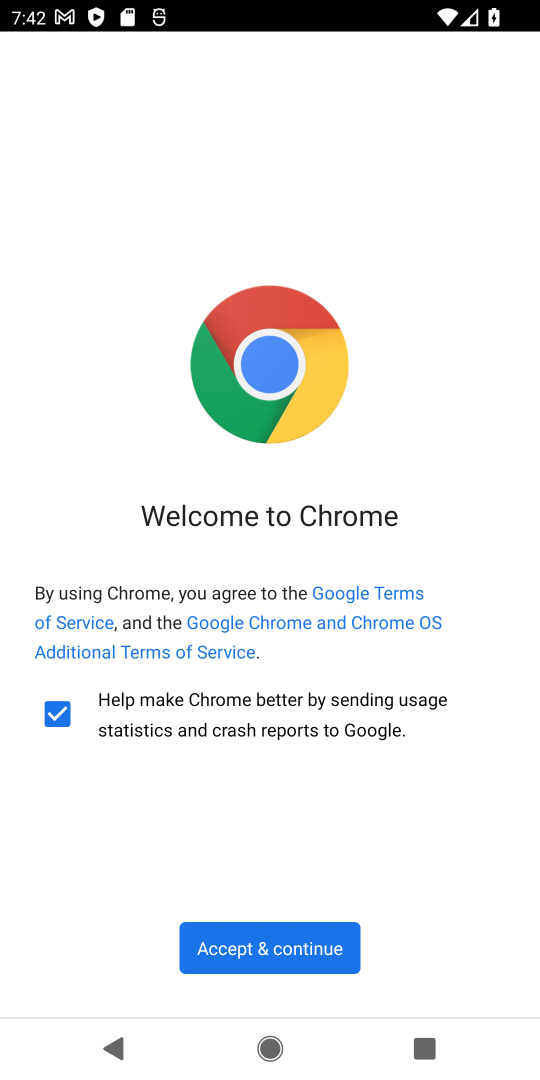Tap the charging battery icon
This screenshot has width=540, height=1080.
pyautogui.click(x=493, y=18)
